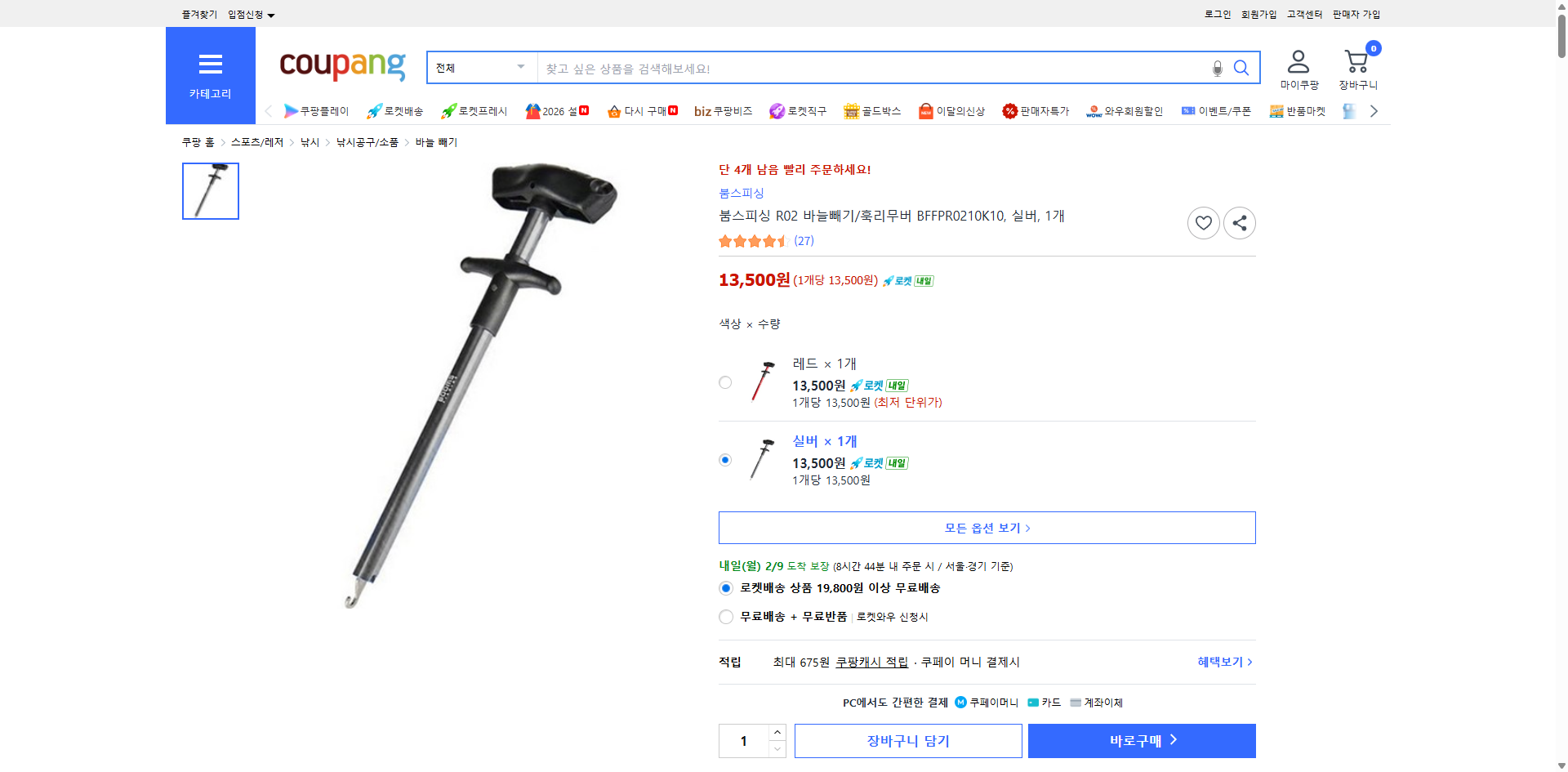This screenshot has width=1568, height=772.
Task: Click the 바로구매 purchase button
Action: 1141,740
